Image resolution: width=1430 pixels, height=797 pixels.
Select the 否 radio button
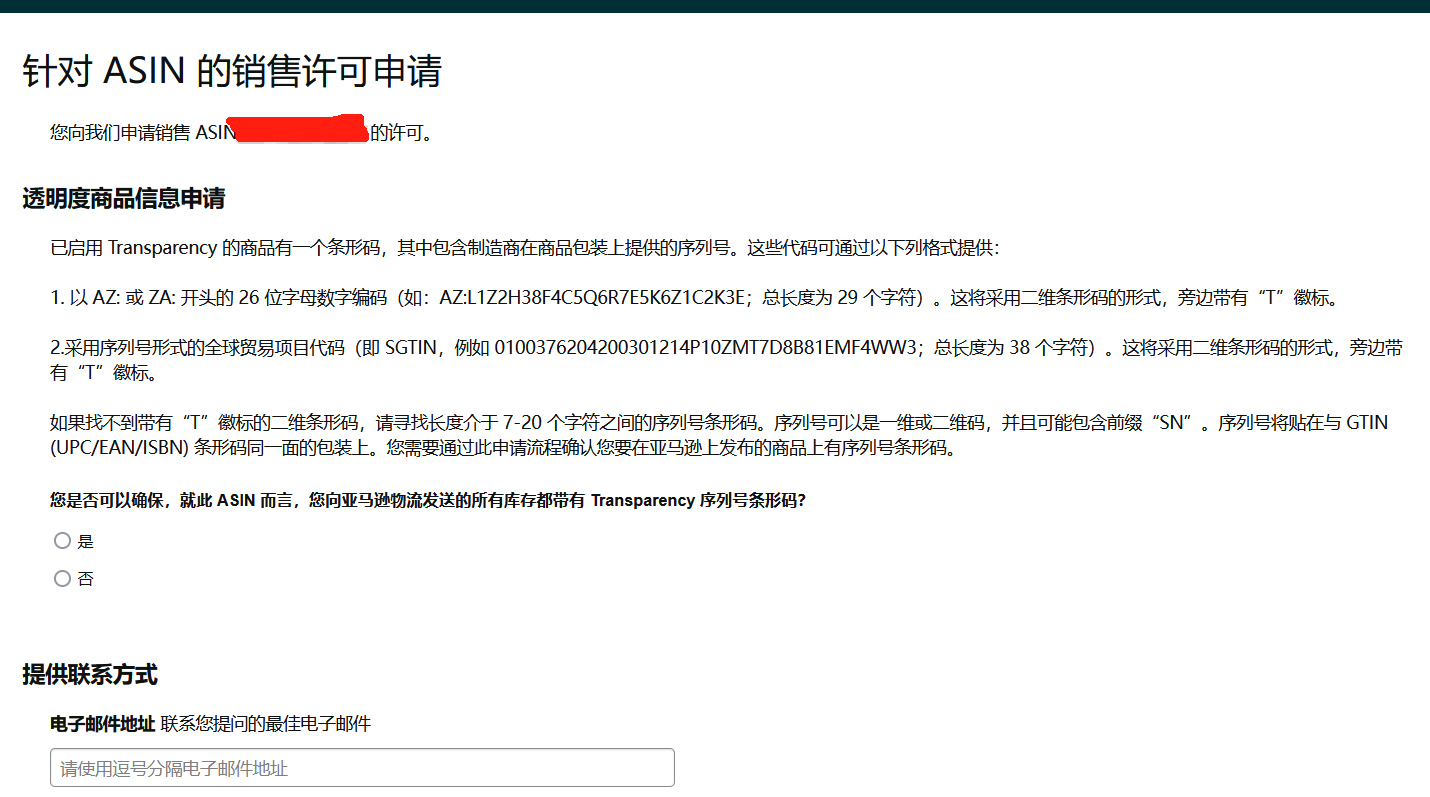click(x=63, y=578)
